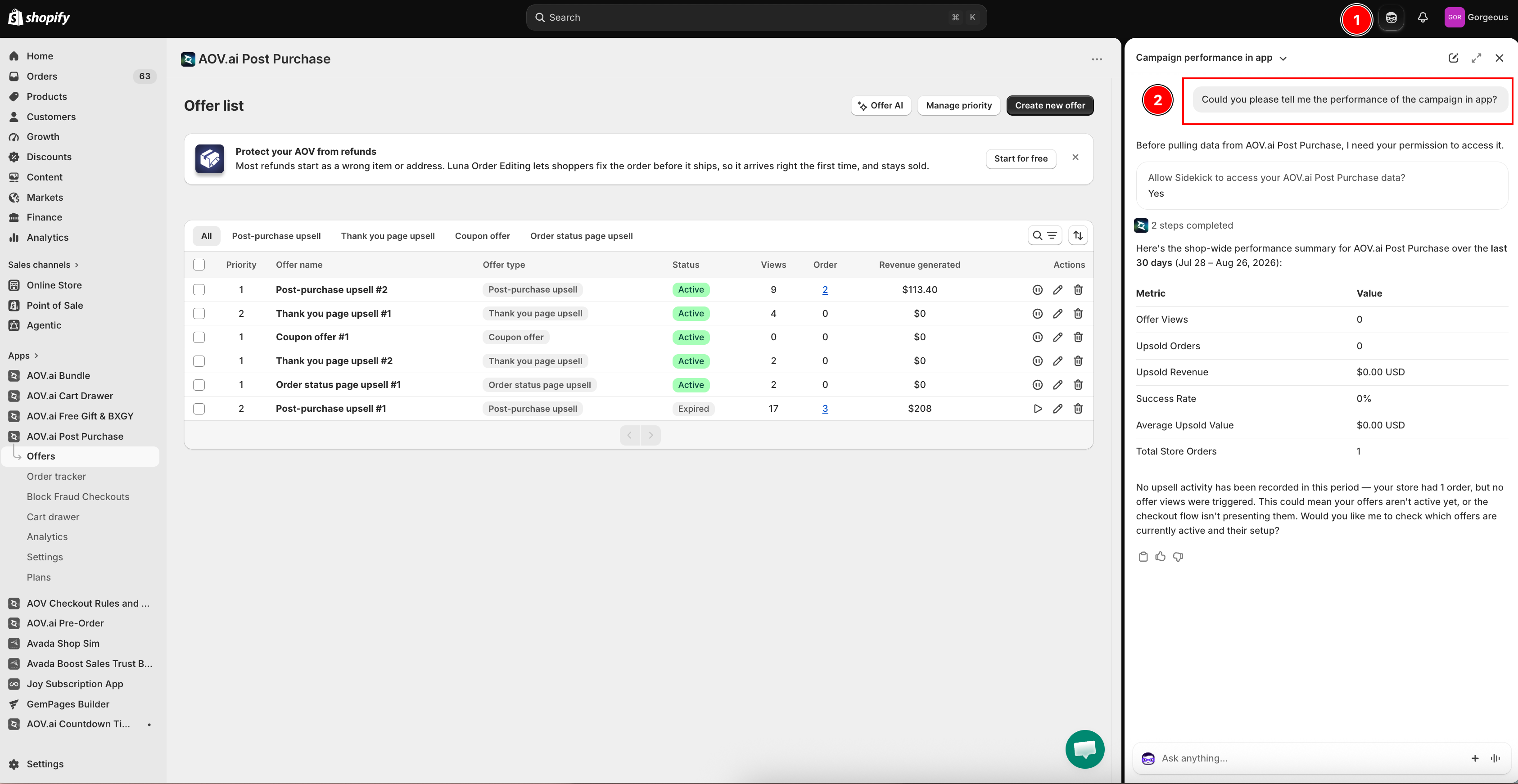The image size is (1518, 784).
Task: Switch to Thank you page upsell tab
Action: 388,236
